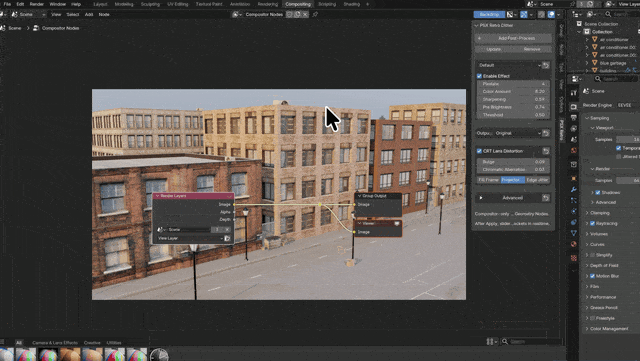Image resolution: width=640 pixels, height=361 pixels.
Task: Uncheck CRT Lens Distortion checkbox
Action: [x=479, y=151]
